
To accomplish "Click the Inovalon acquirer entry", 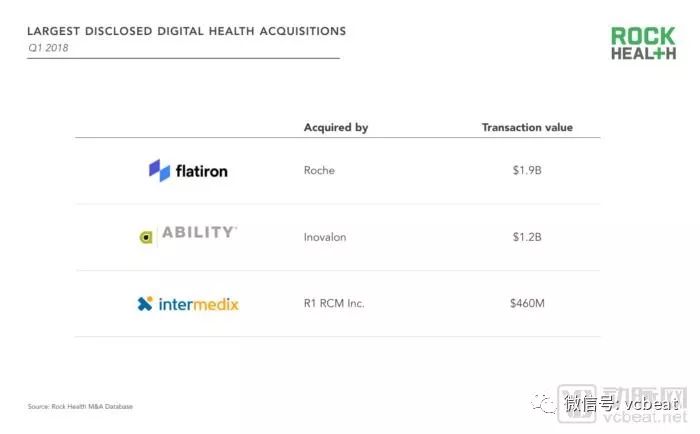I will pyautogui.click(x=325, y=237).
